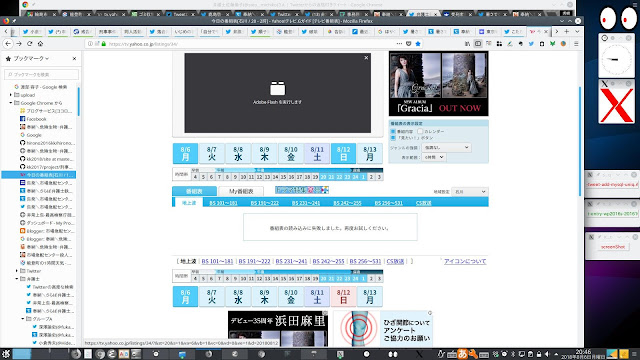Switch to the My番組表 tab
640x360 pixels.
tap(241, 191)
